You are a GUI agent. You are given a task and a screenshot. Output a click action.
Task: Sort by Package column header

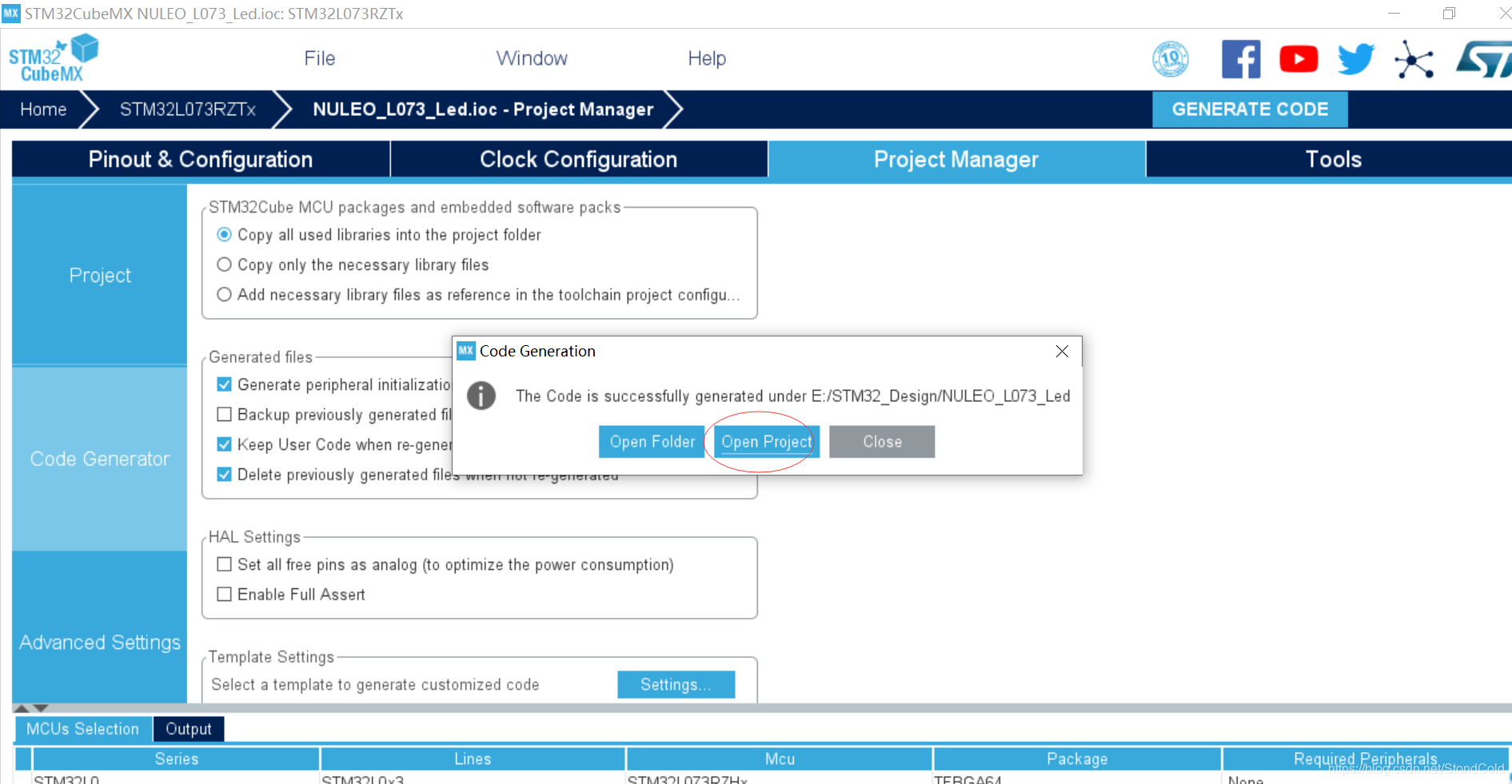click(1077, 759)
